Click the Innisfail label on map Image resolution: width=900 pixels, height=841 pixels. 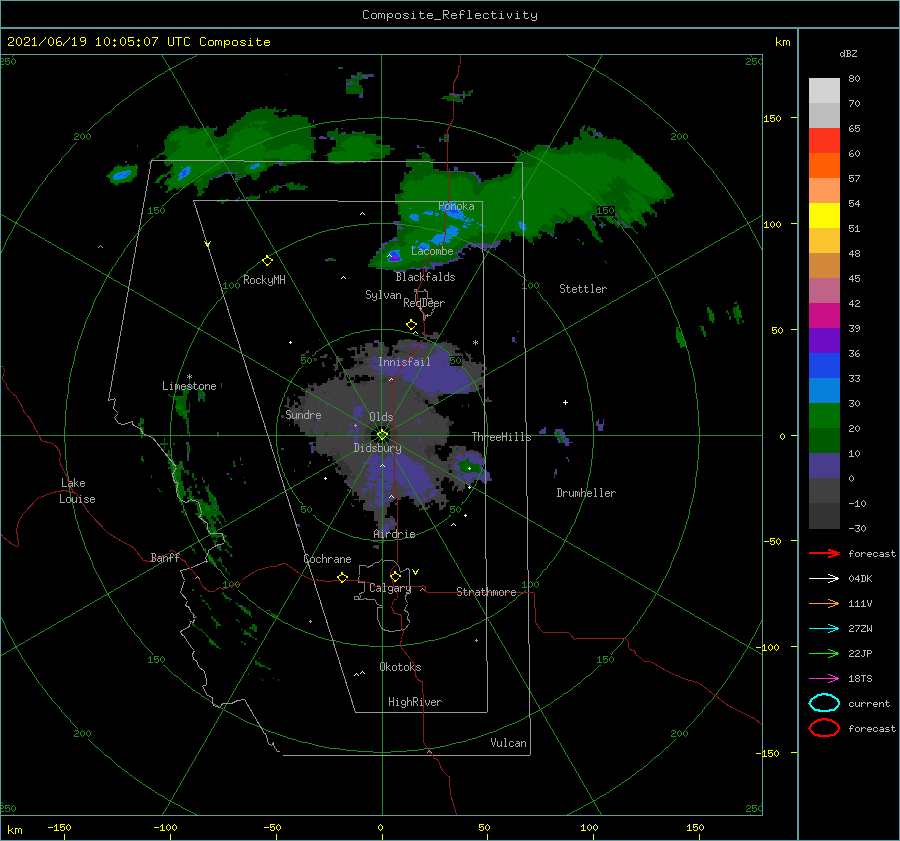(x=404, y=362)
